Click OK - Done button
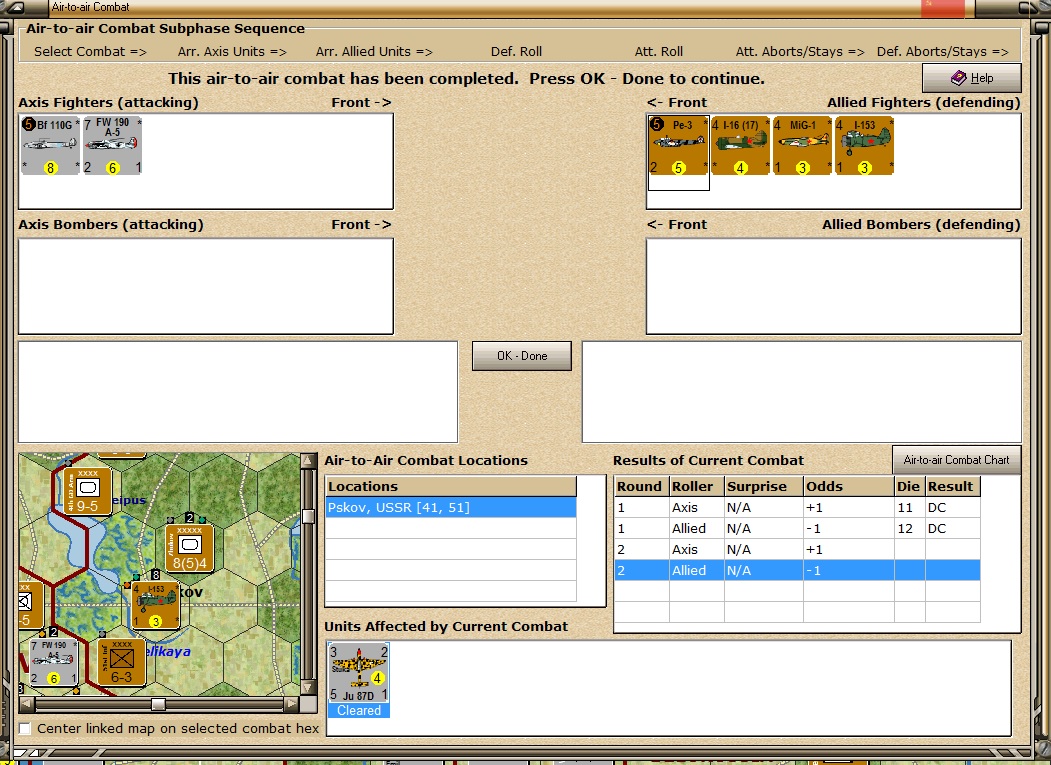The height and width of the screenshot is (765, 1051). click(522, 356)
